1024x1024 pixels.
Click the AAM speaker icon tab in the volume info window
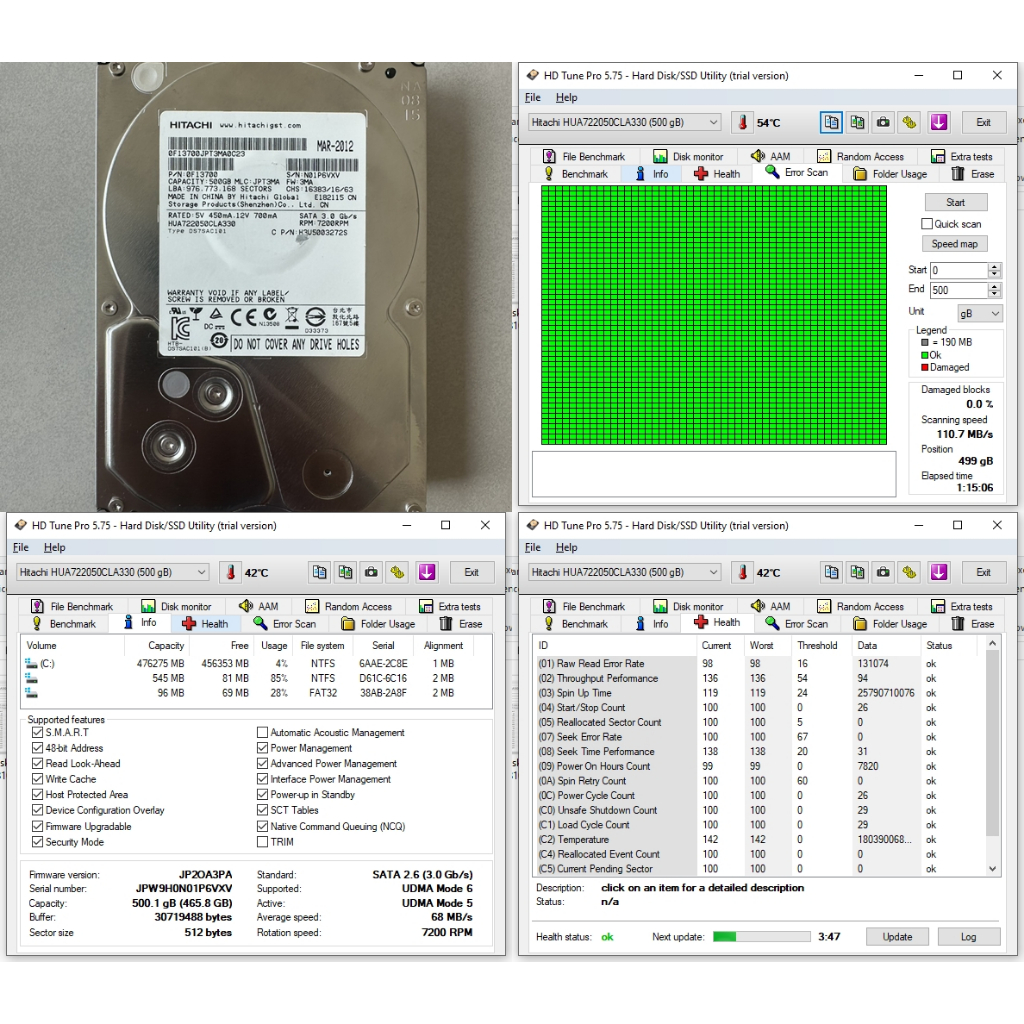pos(247,606)
